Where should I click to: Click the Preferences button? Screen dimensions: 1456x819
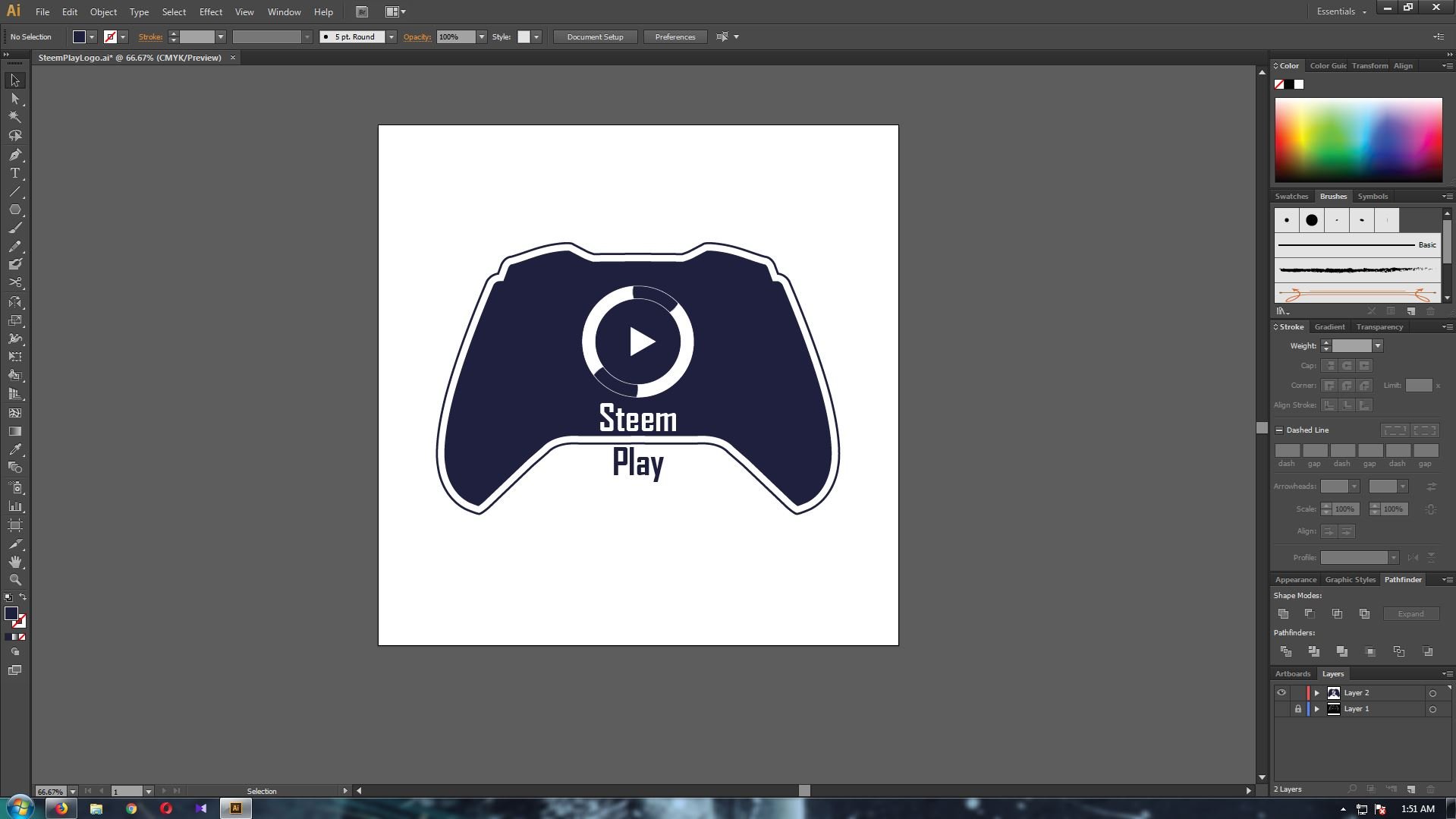[x=675, y=36]
